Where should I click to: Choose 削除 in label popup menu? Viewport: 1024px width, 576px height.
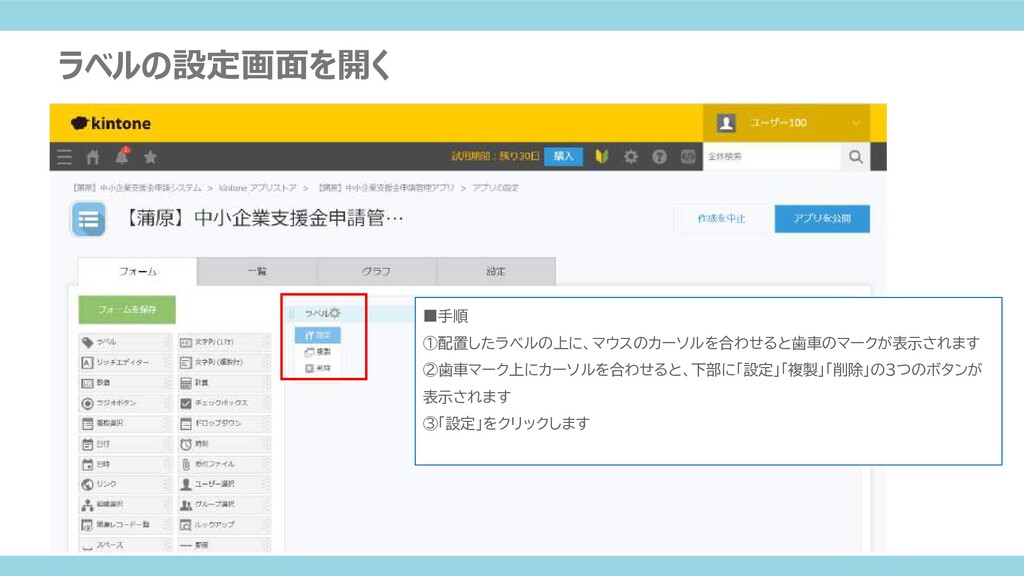[317, 368]
